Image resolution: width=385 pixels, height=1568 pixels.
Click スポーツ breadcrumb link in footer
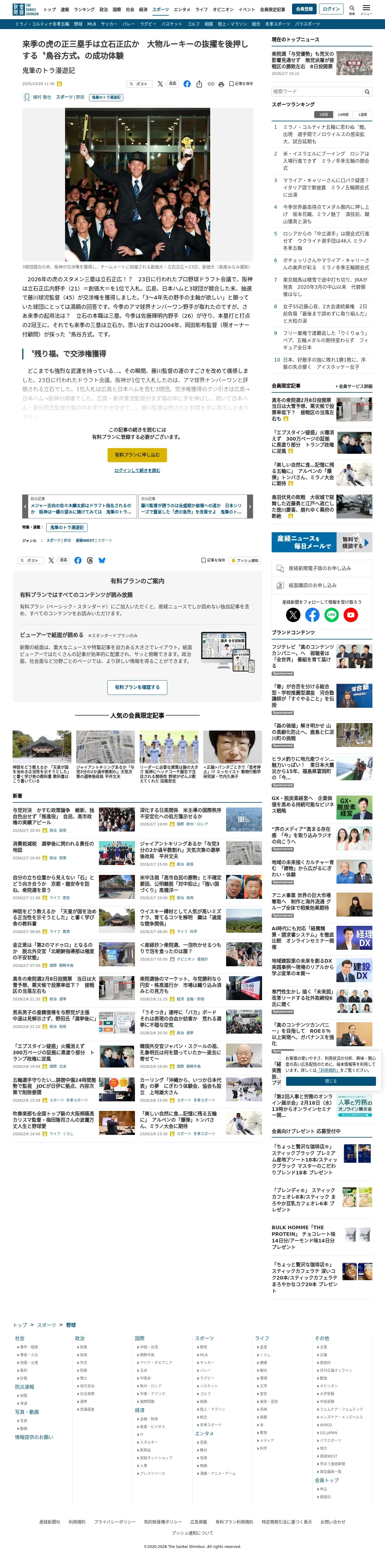[x=46, y=1325]
